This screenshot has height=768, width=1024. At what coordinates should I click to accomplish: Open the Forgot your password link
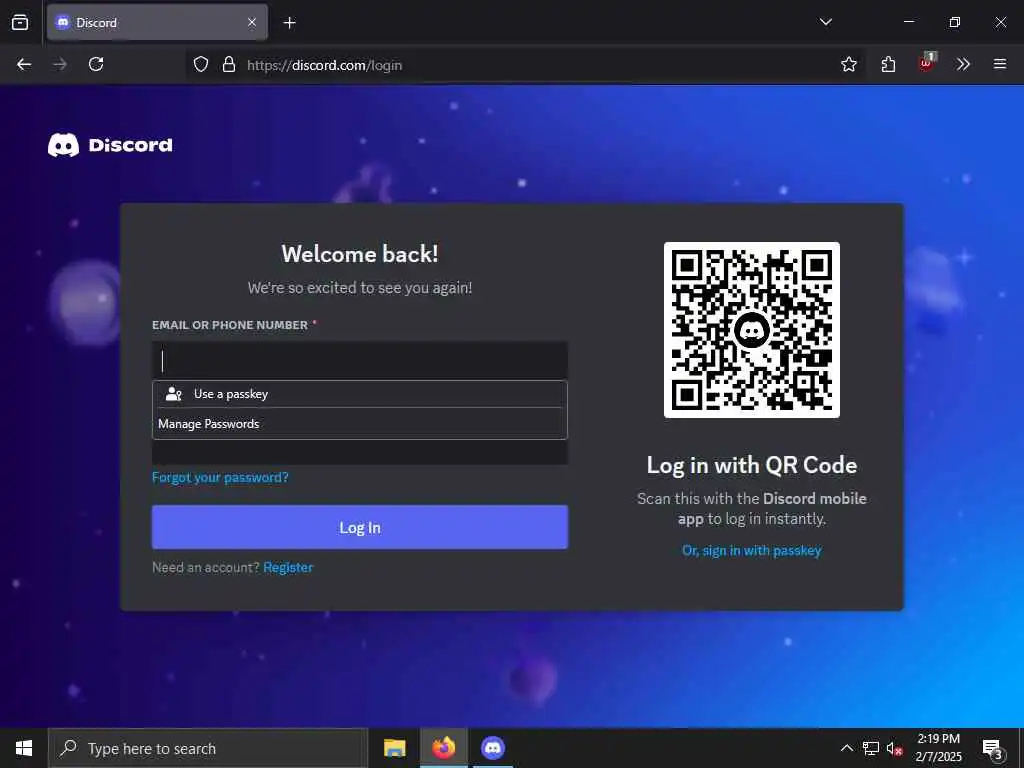point(220,477)
